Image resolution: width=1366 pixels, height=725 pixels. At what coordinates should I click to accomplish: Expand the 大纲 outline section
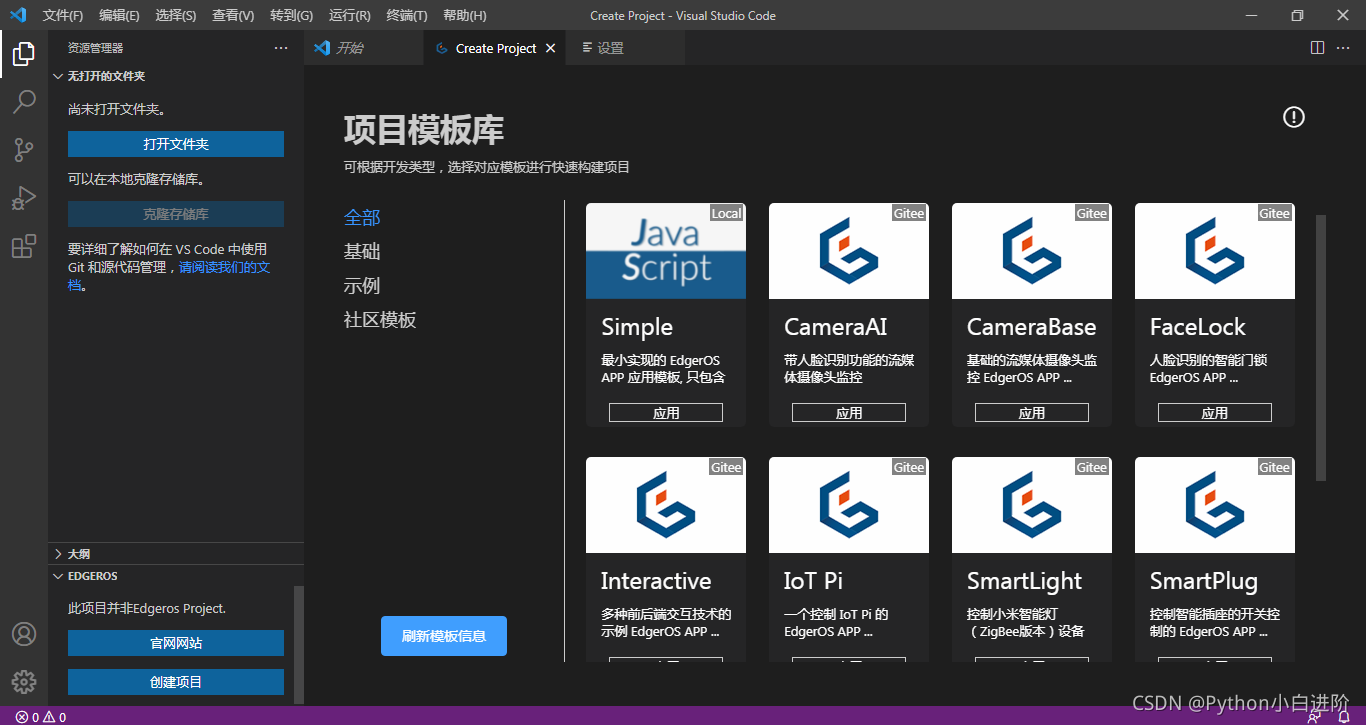click(x=176, y=553)
